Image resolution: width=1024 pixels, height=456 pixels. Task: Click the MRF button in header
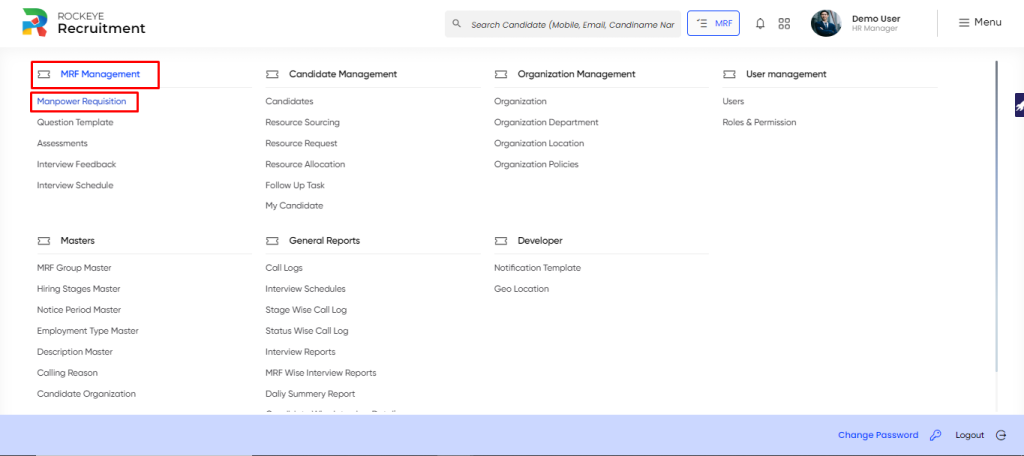click(x=713, y=23)
